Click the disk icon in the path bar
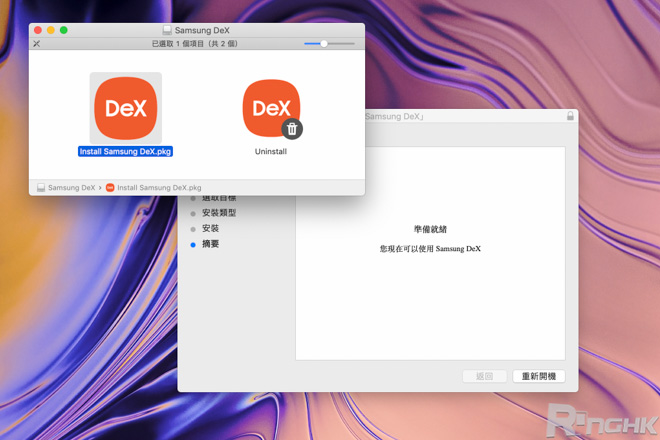Viewport: 660px width, 440px height. pos(41,188)
